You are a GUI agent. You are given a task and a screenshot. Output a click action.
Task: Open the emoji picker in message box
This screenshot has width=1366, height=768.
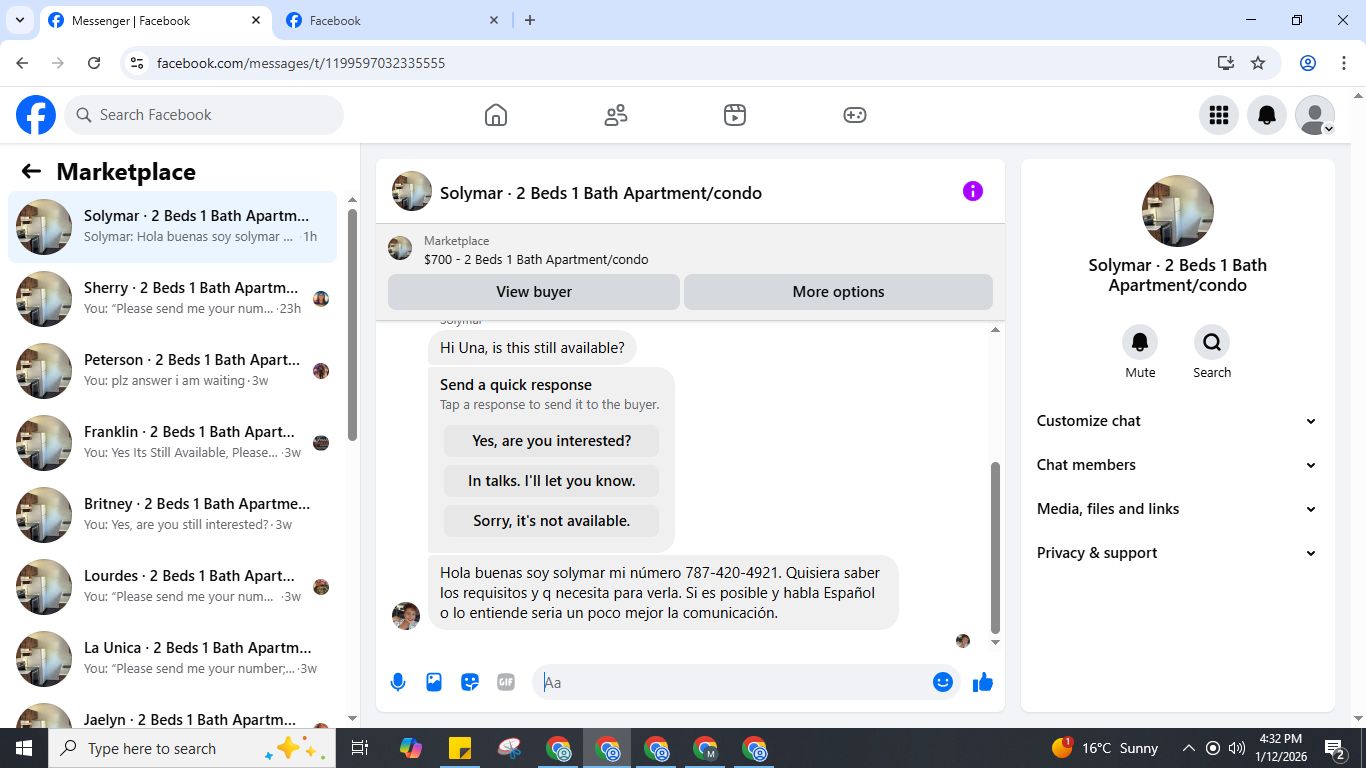[942, 682]
